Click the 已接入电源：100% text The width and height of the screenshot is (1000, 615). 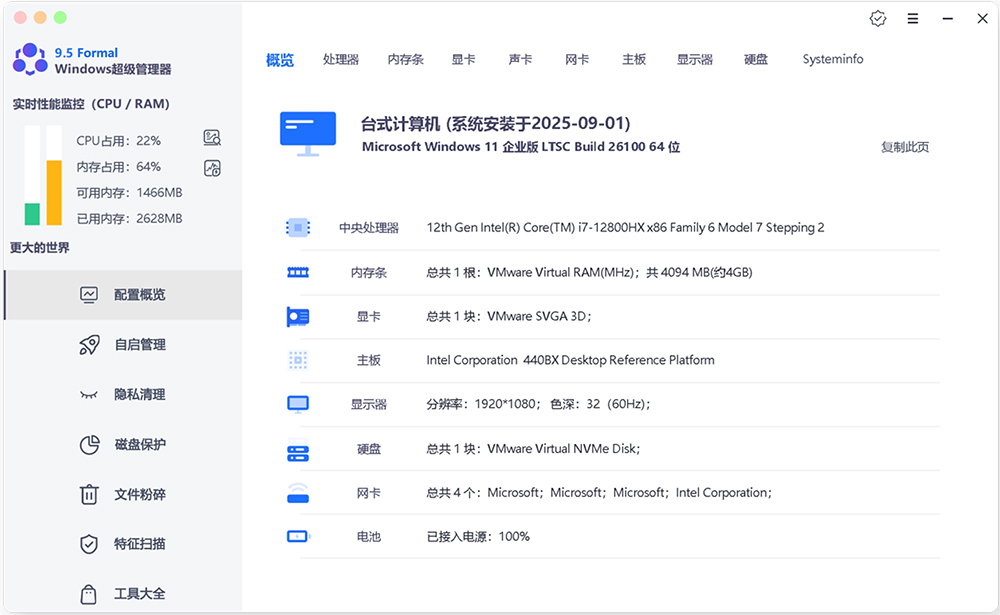click(x=478, y=537)
